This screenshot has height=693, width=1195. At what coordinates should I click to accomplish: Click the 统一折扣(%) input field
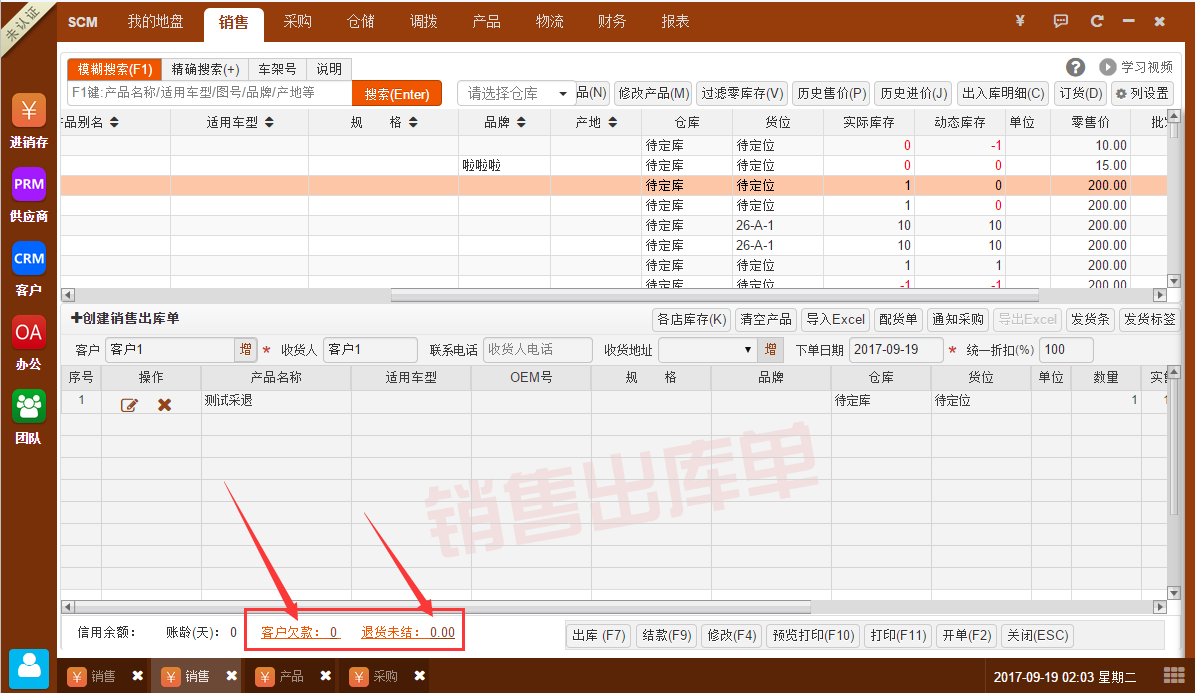point(1066,349)
